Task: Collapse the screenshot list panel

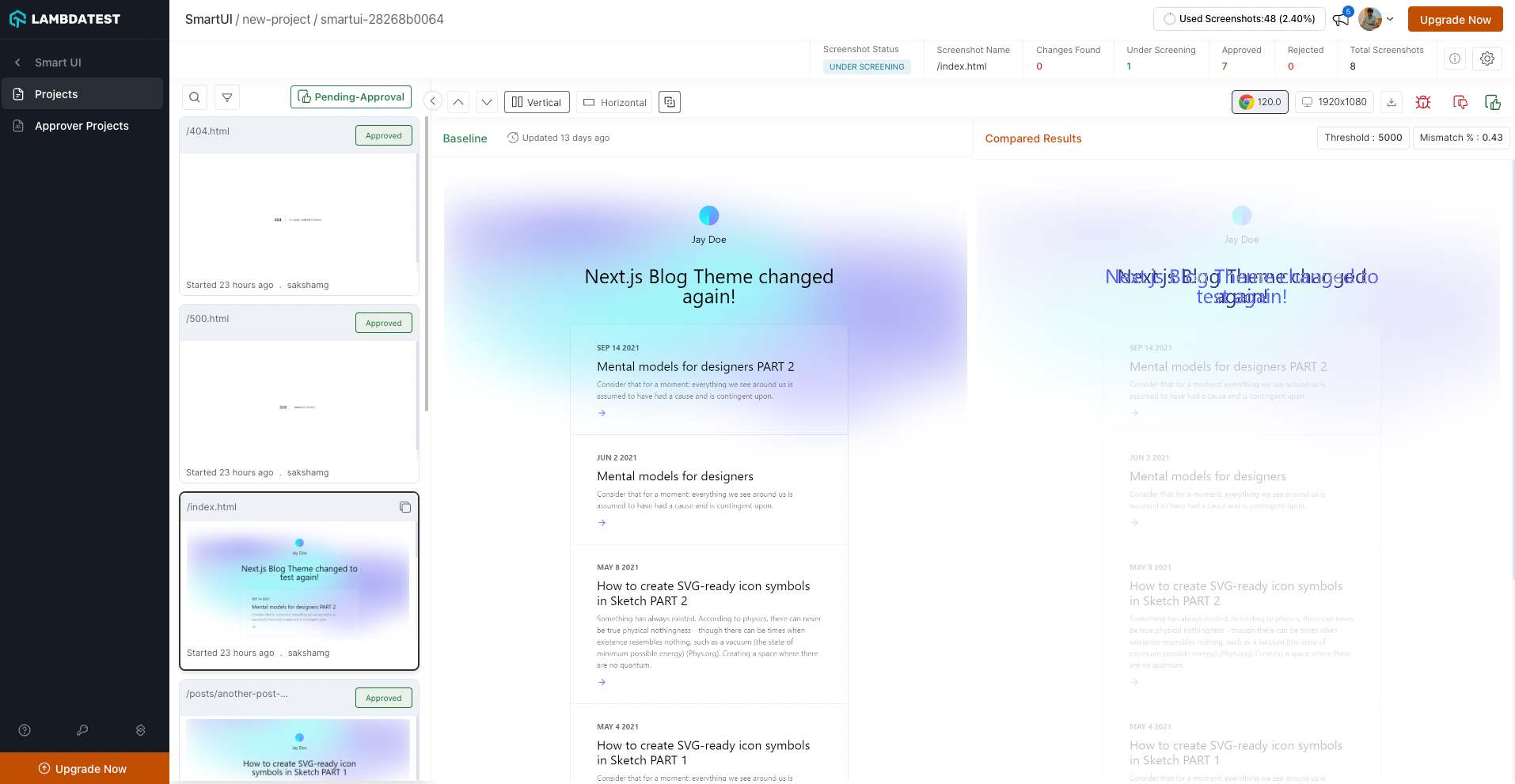Action: pos(433,101)
